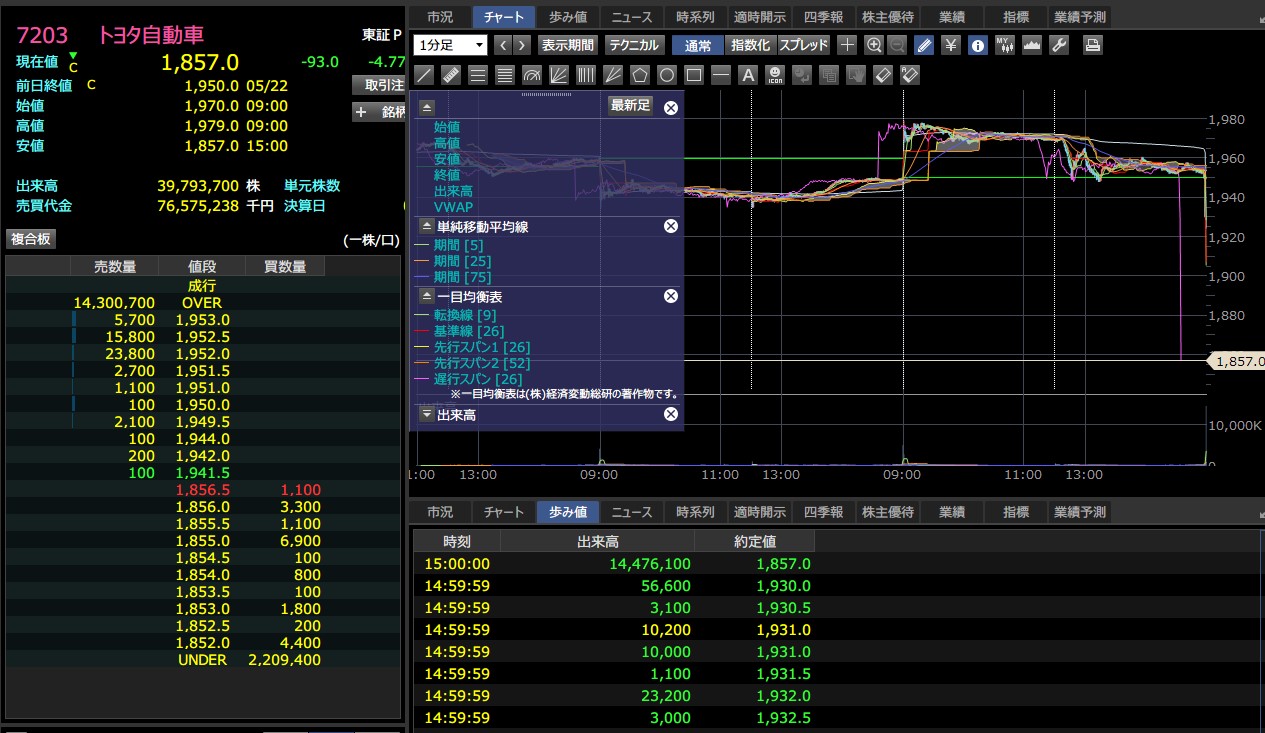The height and width of the screenshot is (733, 1265).
Task: Print the chart
Action: 1093,45
